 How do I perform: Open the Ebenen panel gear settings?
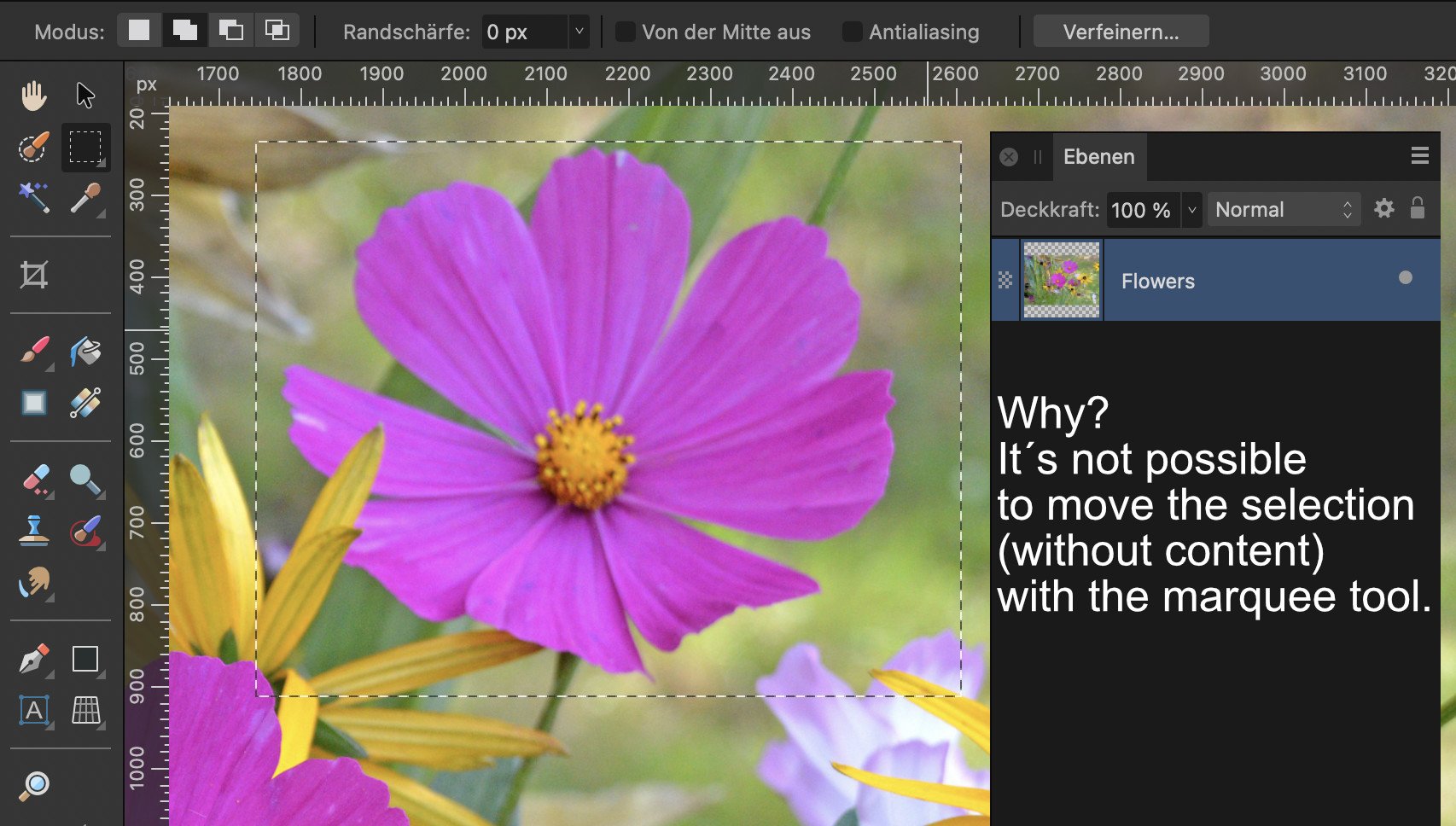(x=1384, y=208)
